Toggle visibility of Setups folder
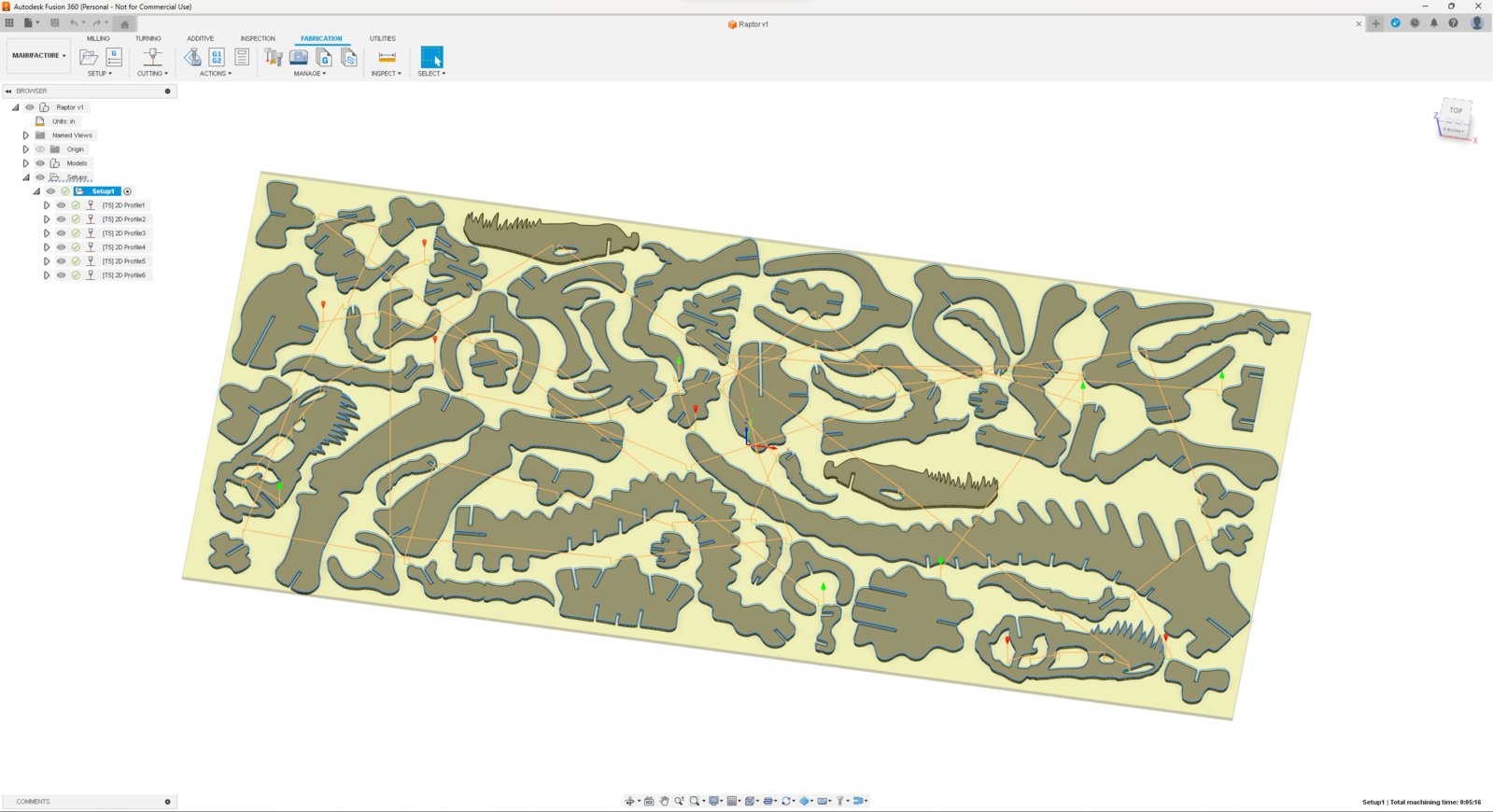 pos(40,177)
